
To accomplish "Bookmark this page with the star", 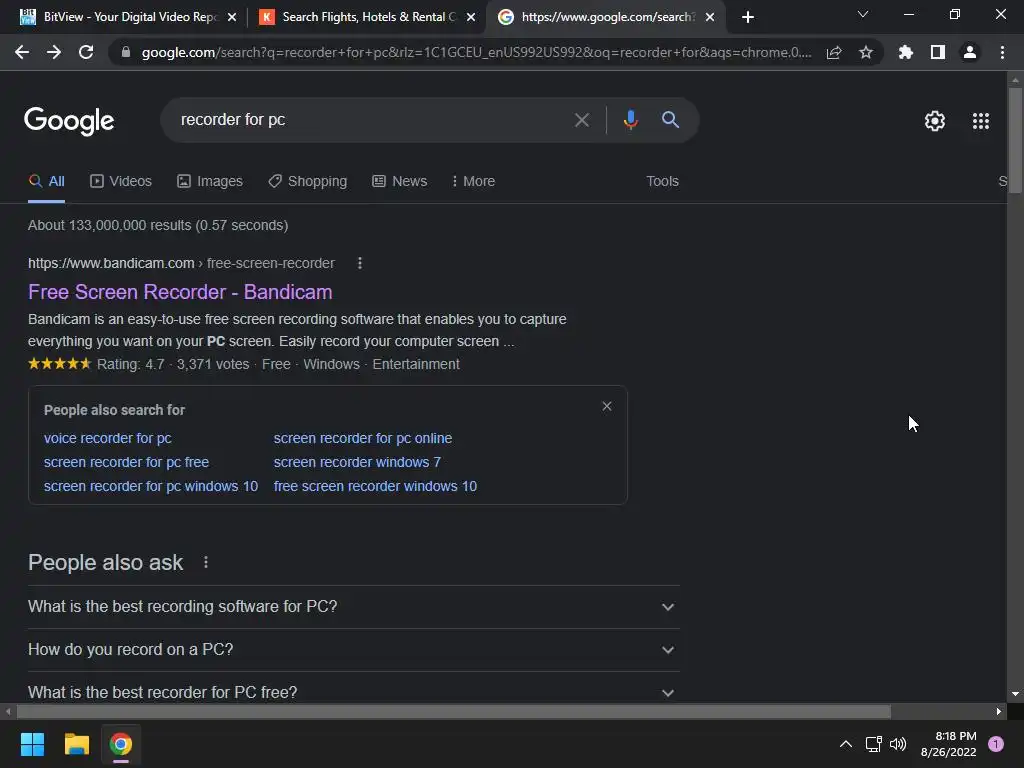I will [x=865, y=52].
